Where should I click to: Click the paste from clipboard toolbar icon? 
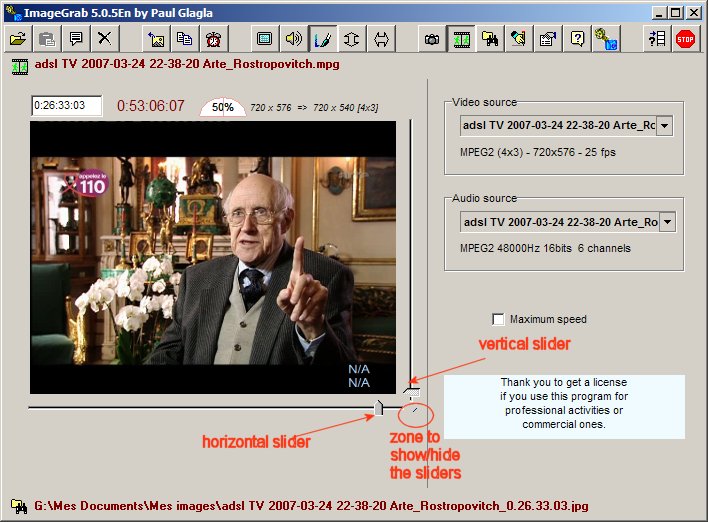click(x=47, y=39)
